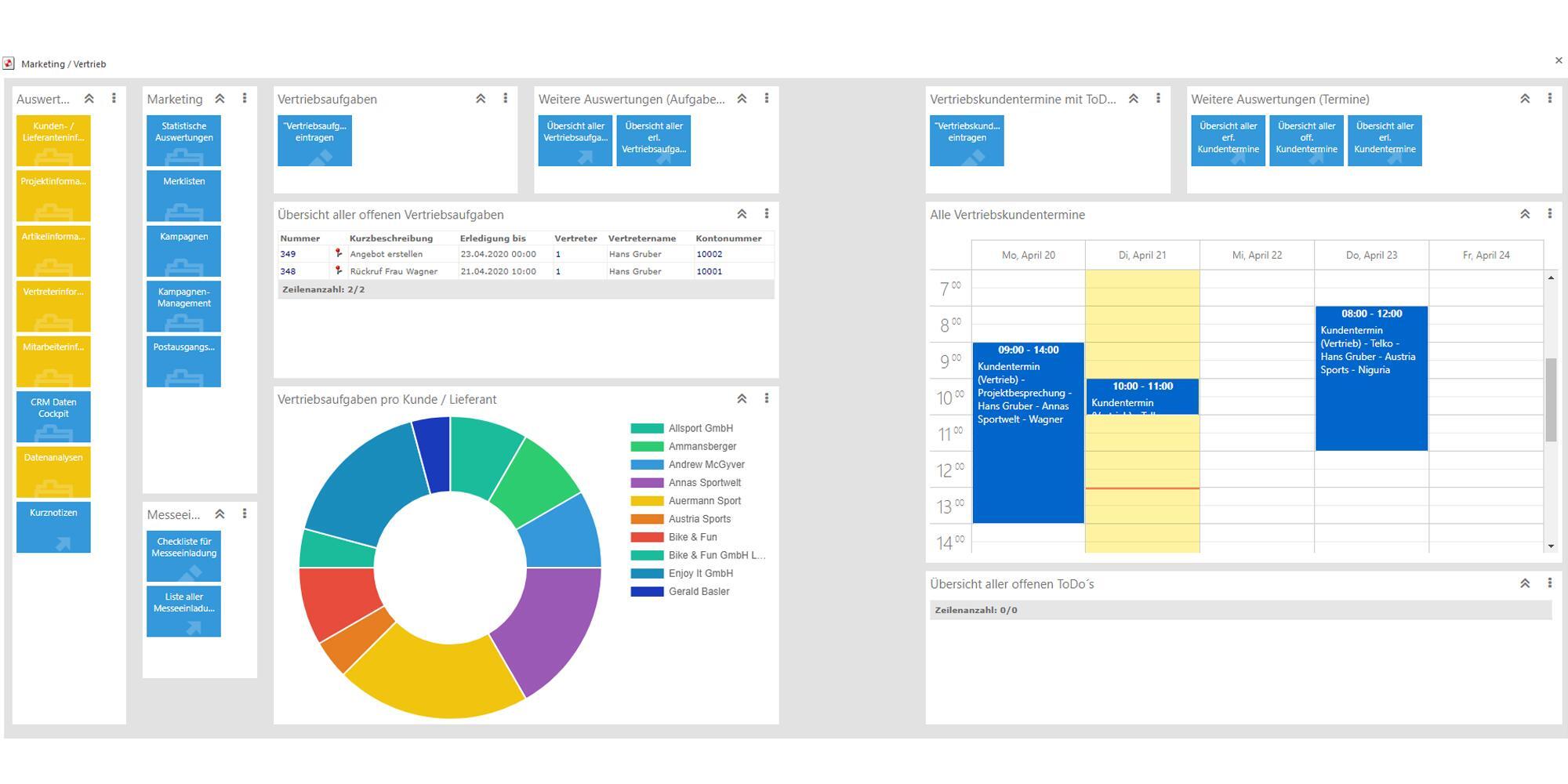
Task: Click Allsport GmbH legend swatch
Action: click(x=647, y=429)
